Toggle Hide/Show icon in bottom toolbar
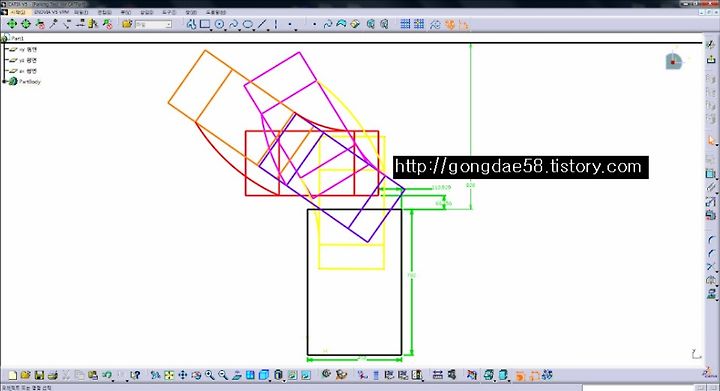The height and width of the screenshot is (391, 720). tap(292, 375)
